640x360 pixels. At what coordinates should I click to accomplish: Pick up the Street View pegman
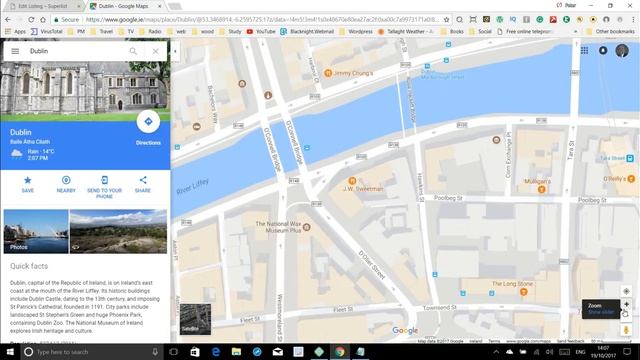pos(626,330)
